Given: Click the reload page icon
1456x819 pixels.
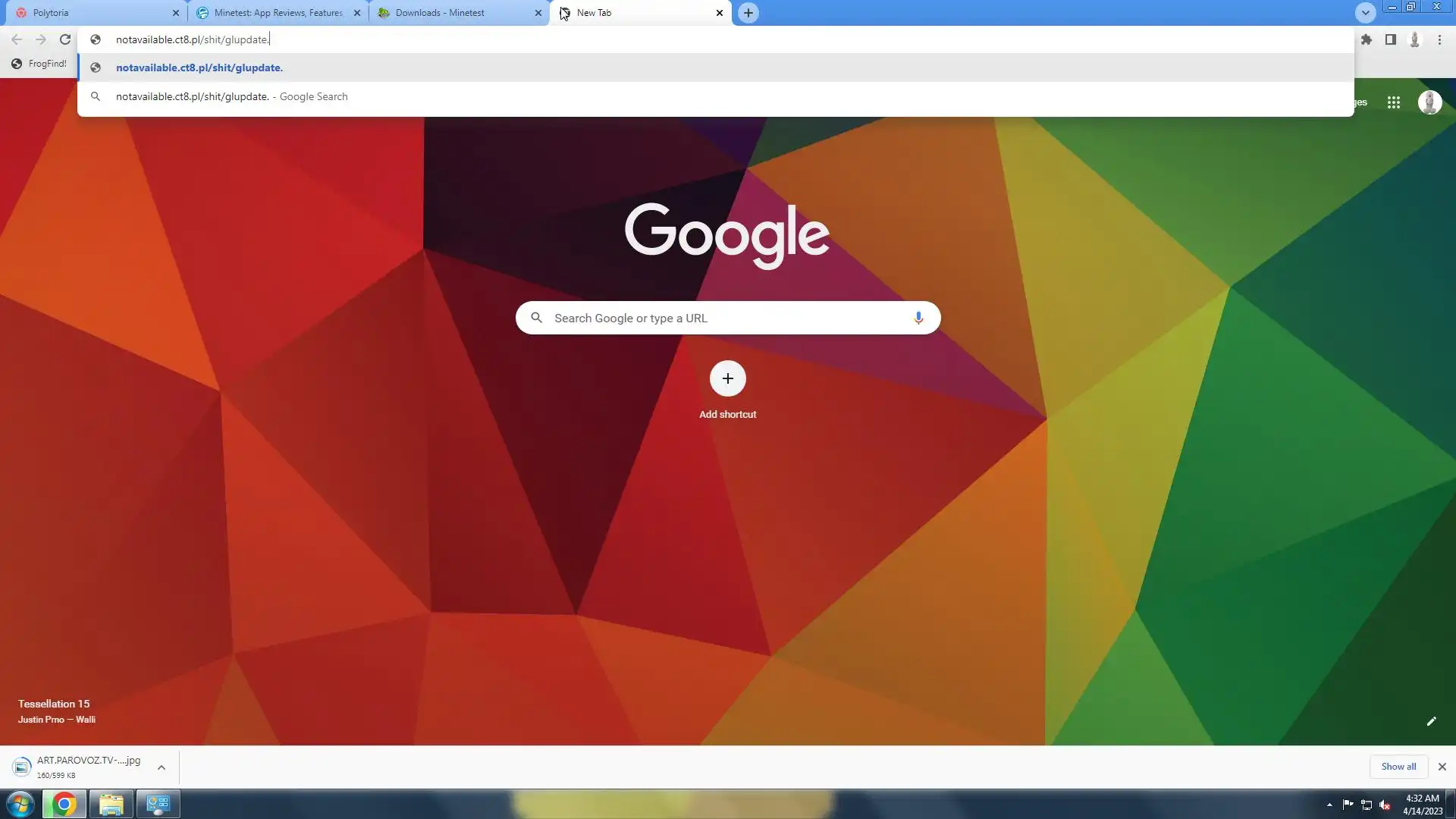Looking at the screenshot, I should coord(65,39).
